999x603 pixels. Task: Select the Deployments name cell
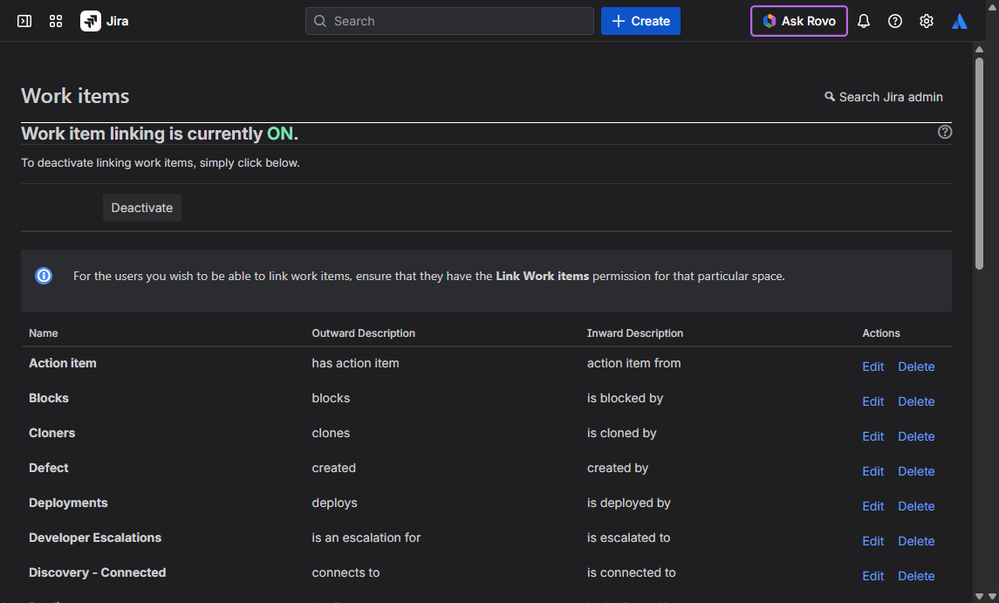(x=68, y=503)
